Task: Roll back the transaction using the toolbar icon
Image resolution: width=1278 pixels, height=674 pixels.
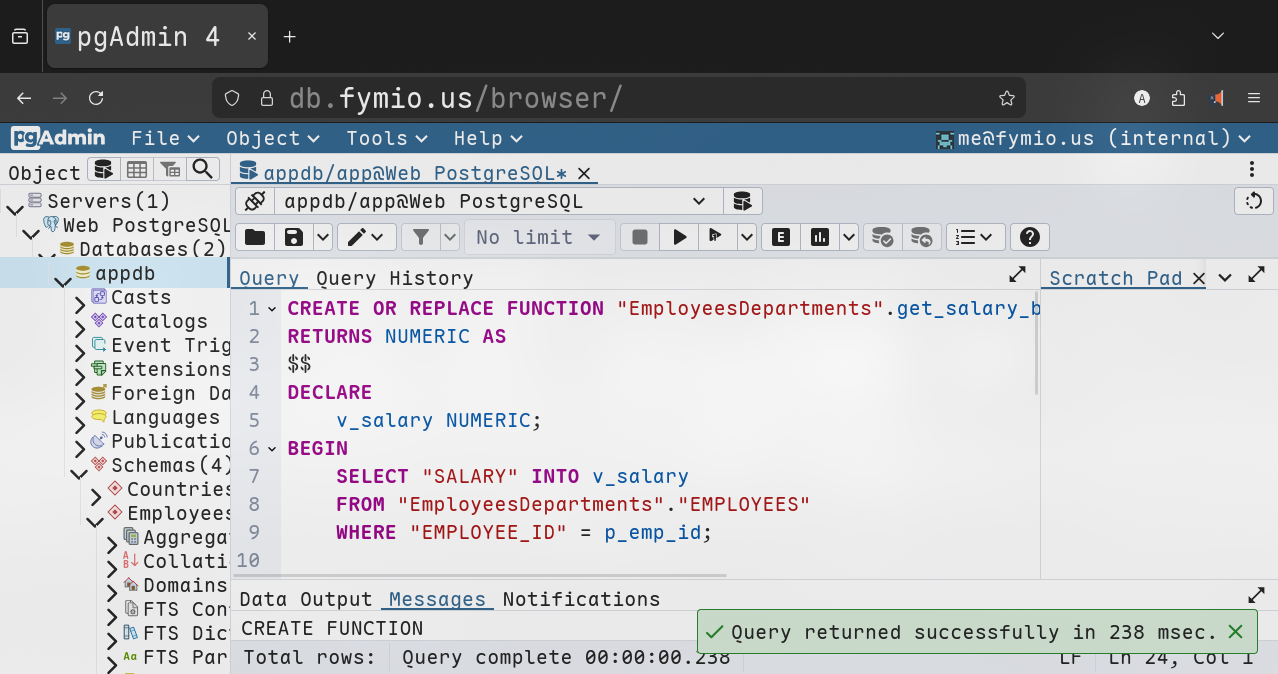Action: 921,237
